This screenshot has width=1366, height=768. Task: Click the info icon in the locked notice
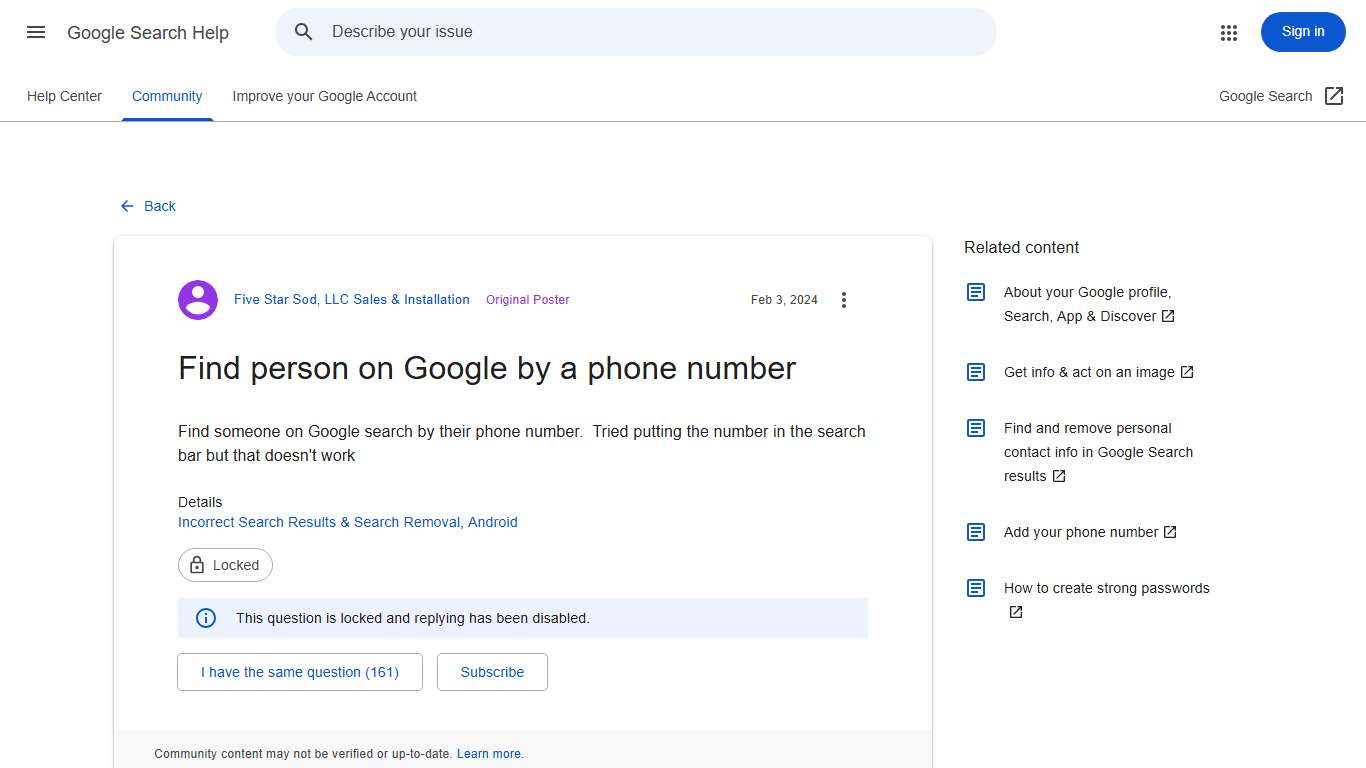pyautogui.click(x=205, y=618)
